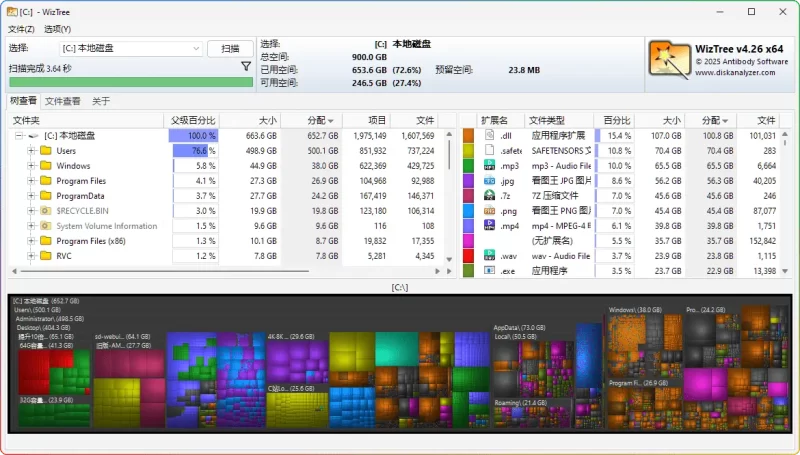The height and width of the screenshot is (455, 800).
Task: Click the orange .dll color swatch
Action: (468, 135)
